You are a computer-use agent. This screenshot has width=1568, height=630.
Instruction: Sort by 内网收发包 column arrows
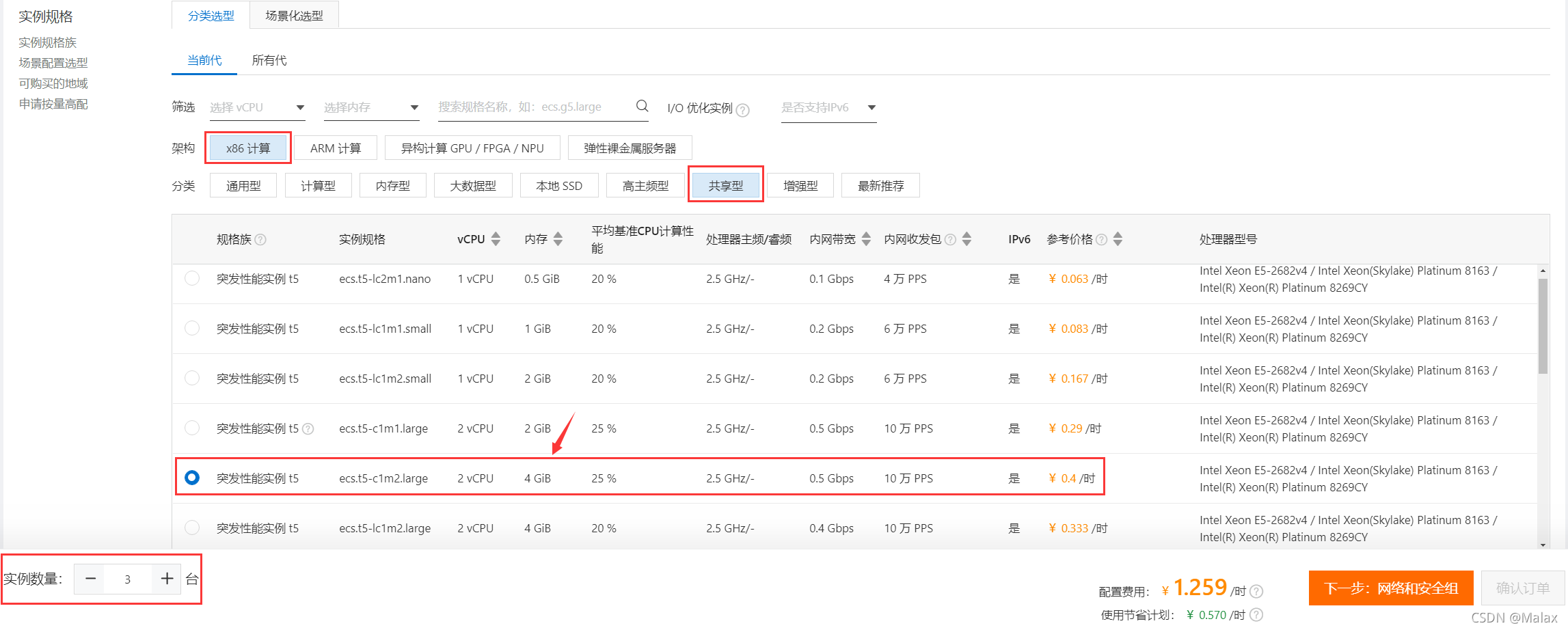tap(967, 239)
